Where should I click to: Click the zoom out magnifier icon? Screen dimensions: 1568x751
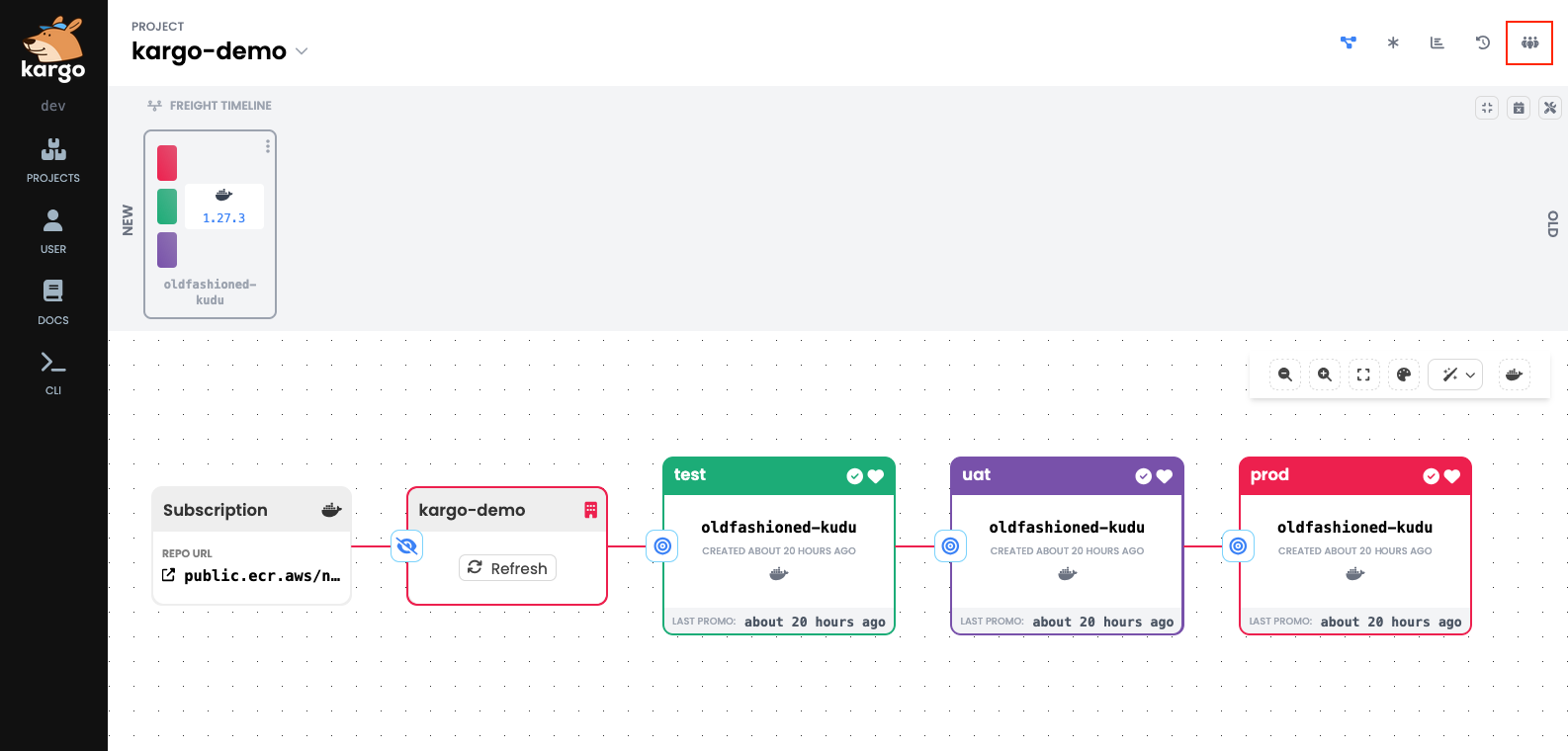coord(1284,375)
